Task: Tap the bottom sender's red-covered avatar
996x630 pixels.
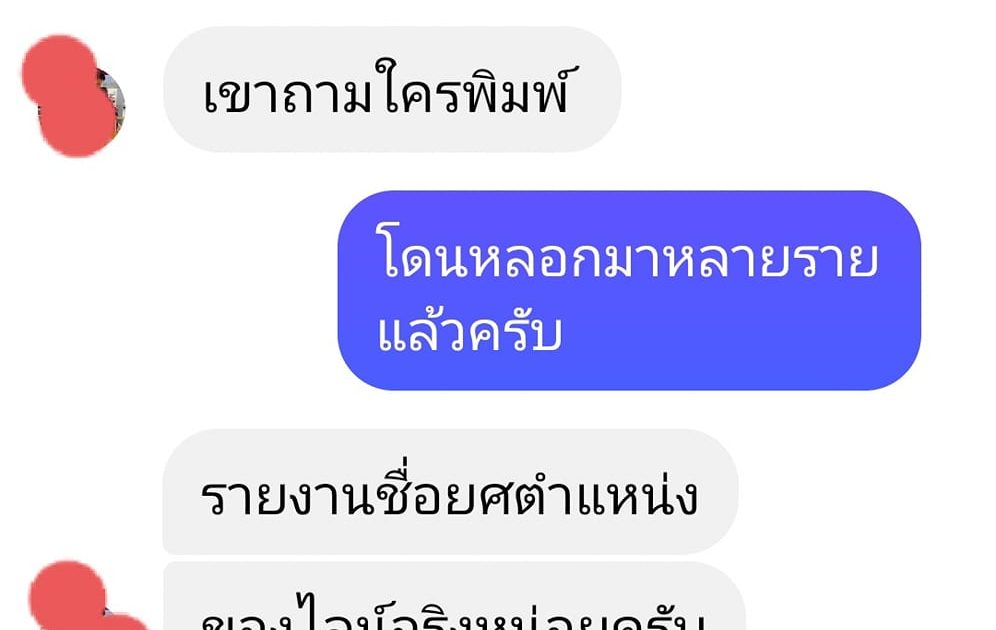Action: [83, 597]
